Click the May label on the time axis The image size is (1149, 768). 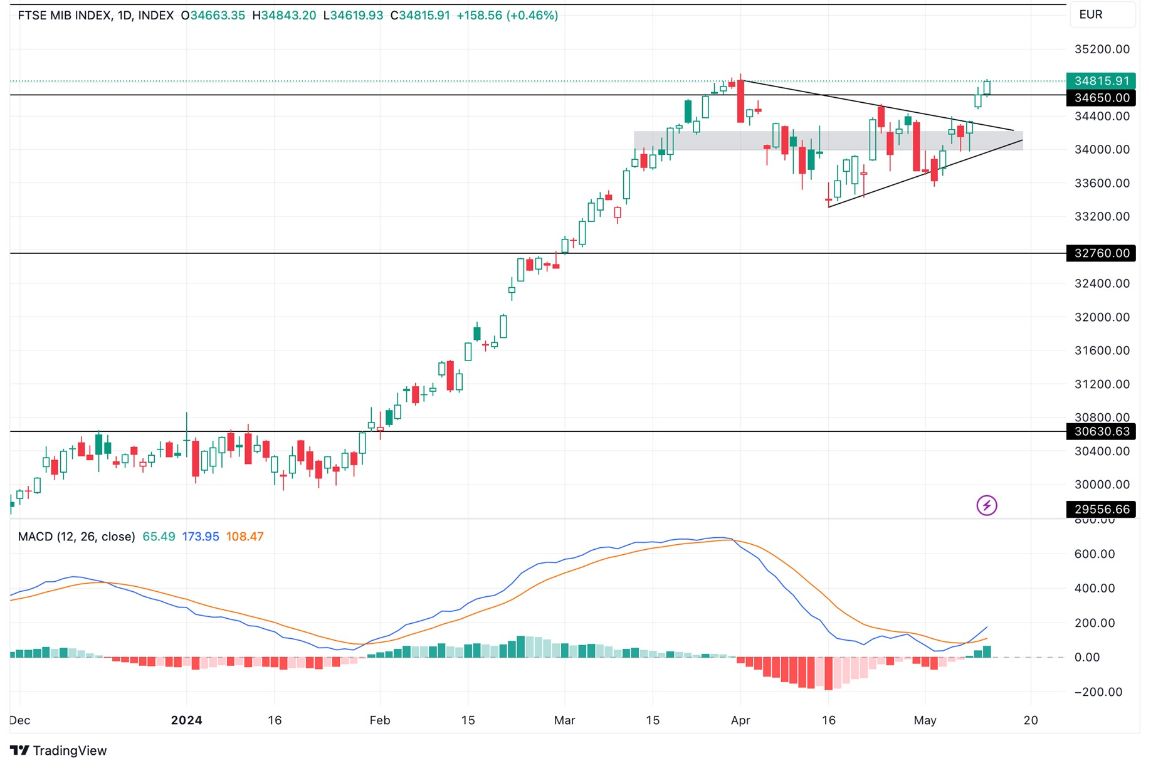pos(925,719)
